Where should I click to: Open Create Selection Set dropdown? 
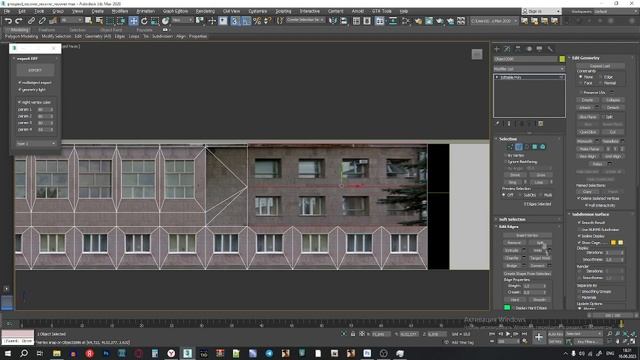305,20
